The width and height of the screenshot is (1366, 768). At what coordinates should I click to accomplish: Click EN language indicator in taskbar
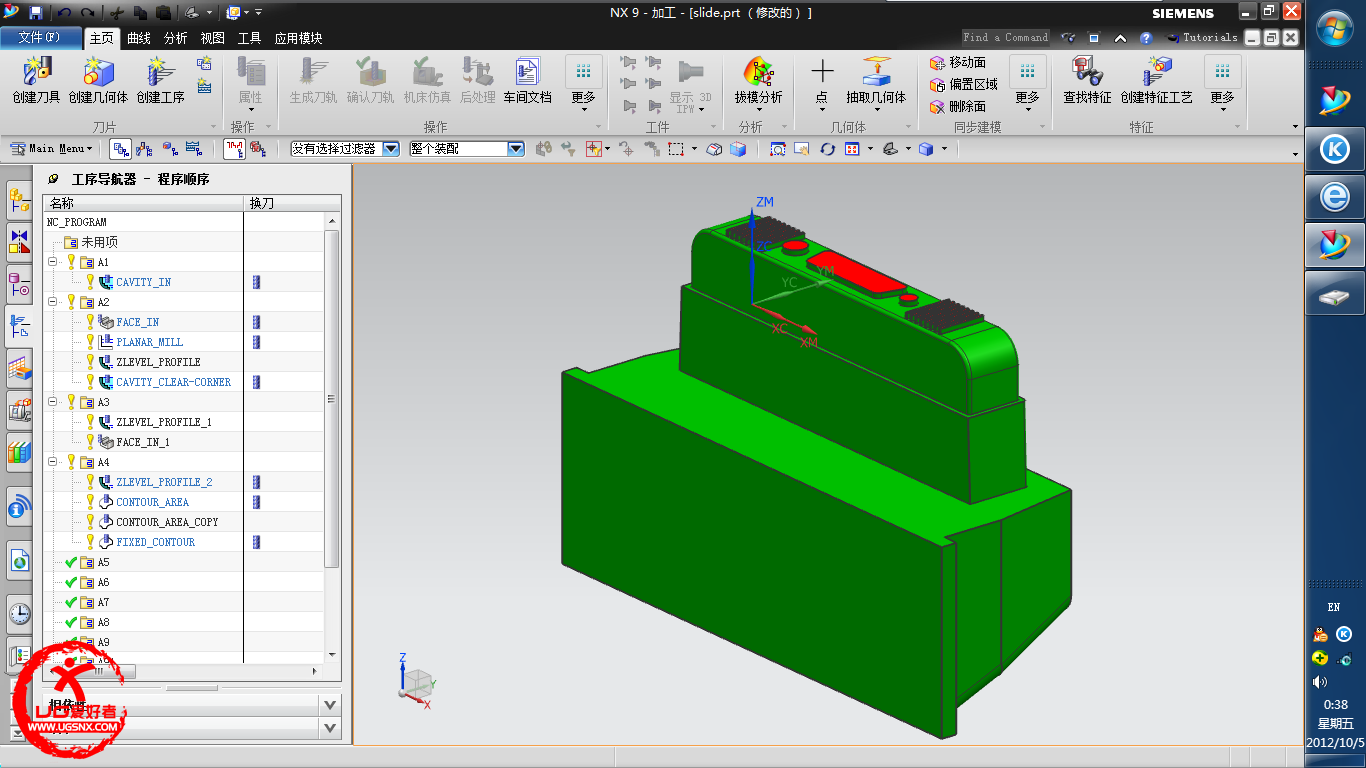coord(1334,607)
